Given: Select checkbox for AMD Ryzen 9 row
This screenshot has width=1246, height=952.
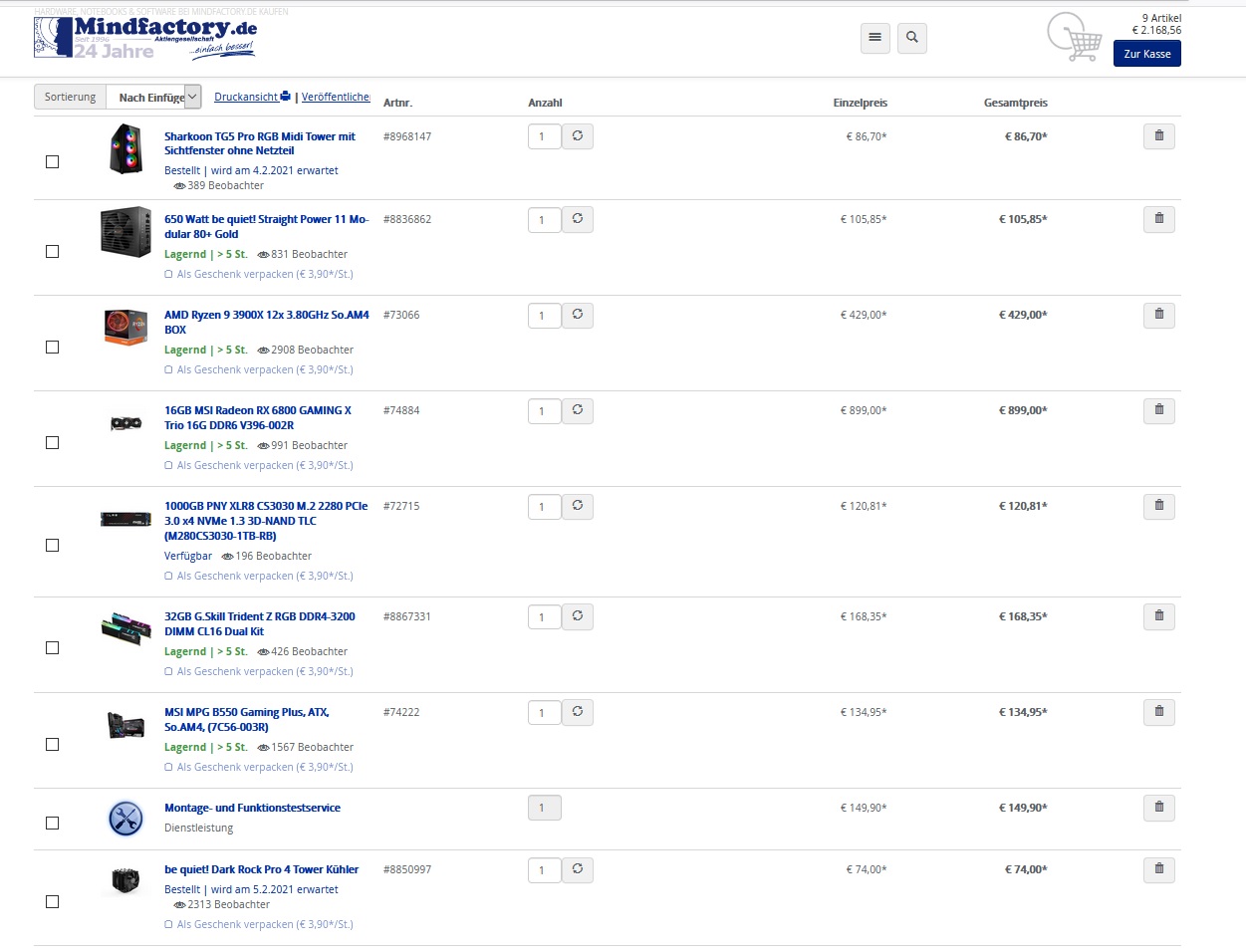Looking at the screenshot, I should pyautogui.click(x=53, y=347).
